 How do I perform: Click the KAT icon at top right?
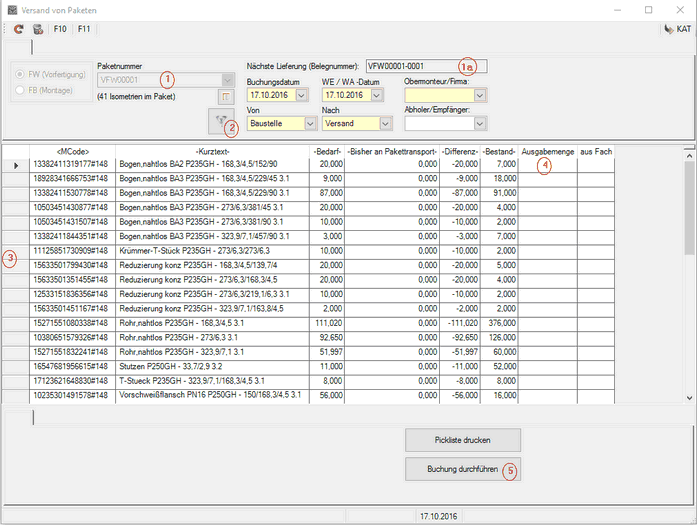coord(675,30)
